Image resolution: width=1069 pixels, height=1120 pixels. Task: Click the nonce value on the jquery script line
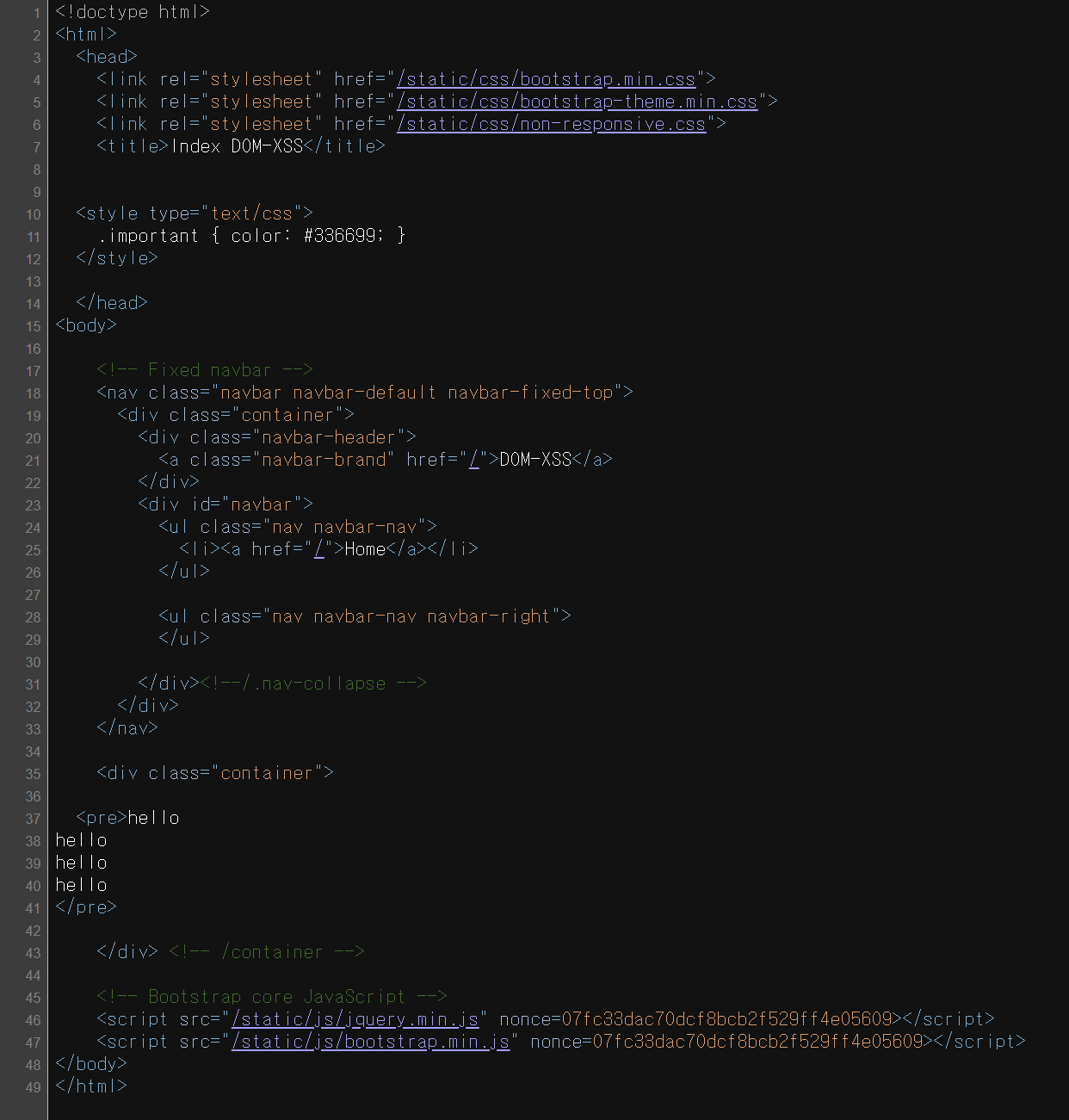pyautogui.click(x=726, y=1019)
